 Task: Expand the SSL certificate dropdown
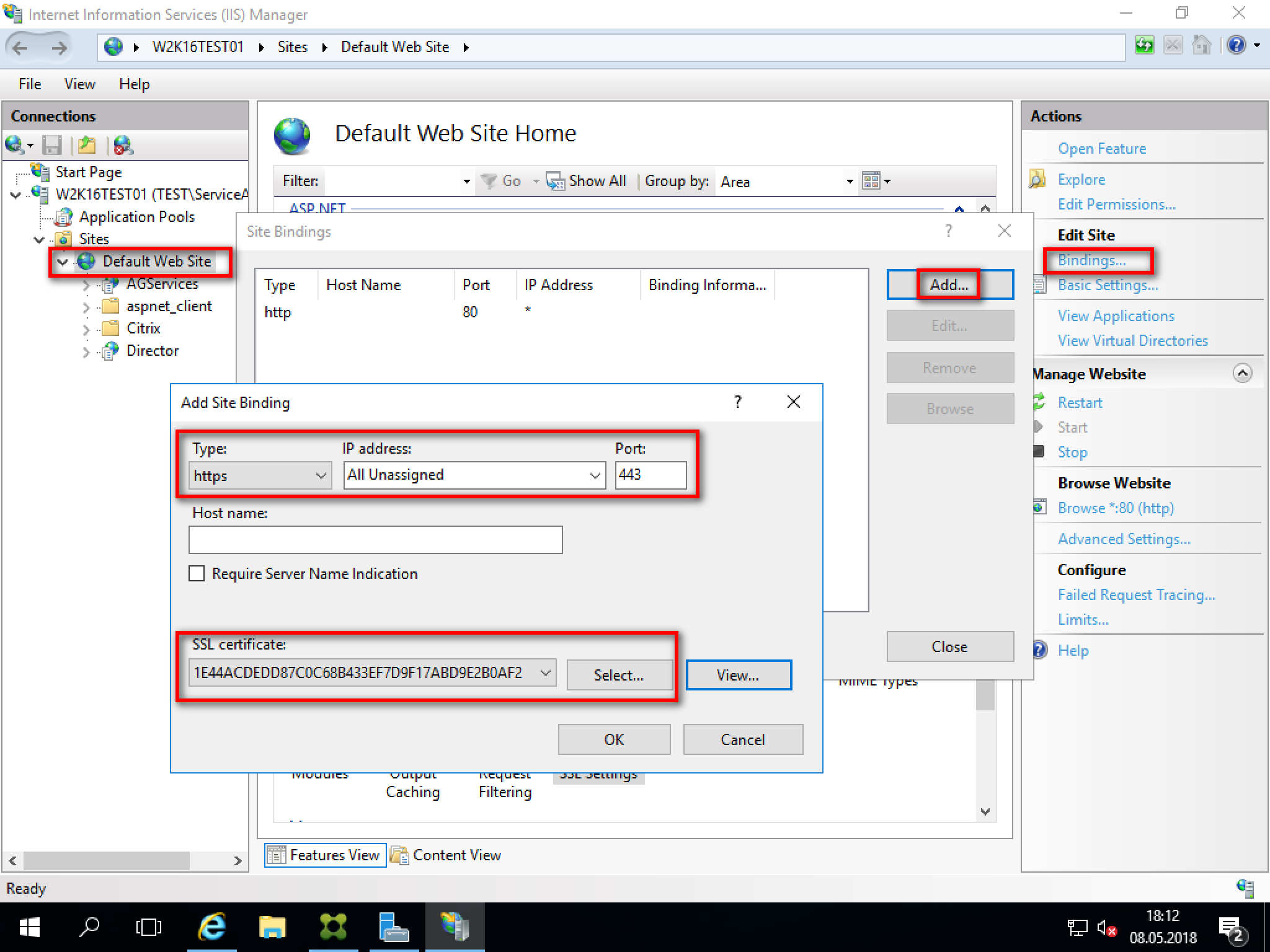[545, 673]
